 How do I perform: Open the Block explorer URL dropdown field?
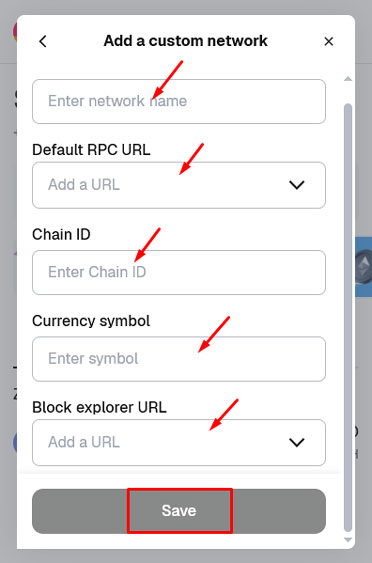click(179, 442)
